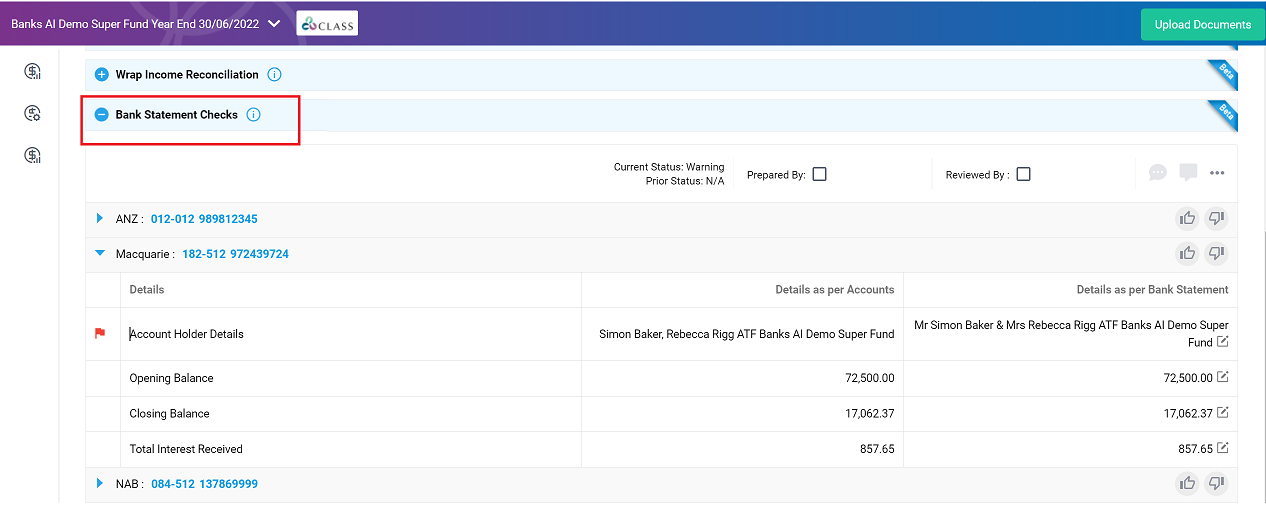1266x511 pixels.
Task: Open the light grey comment bubble icon
Action: tap(1158, 173)
